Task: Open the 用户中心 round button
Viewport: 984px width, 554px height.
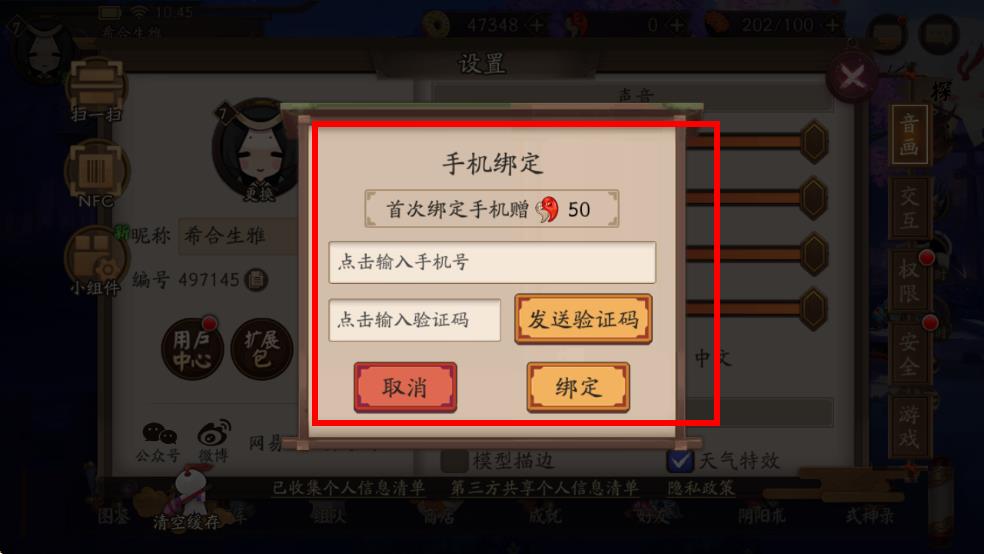Action: tap(191, 349)
